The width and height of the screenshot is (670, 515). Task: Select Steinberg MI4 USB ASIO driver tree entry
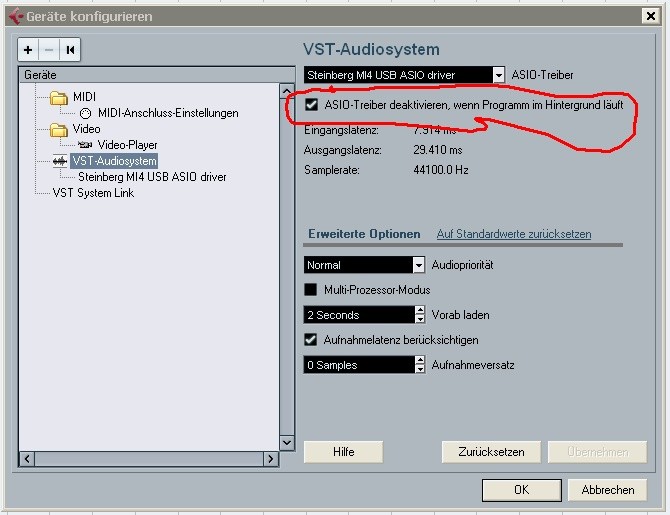point(152,177)
